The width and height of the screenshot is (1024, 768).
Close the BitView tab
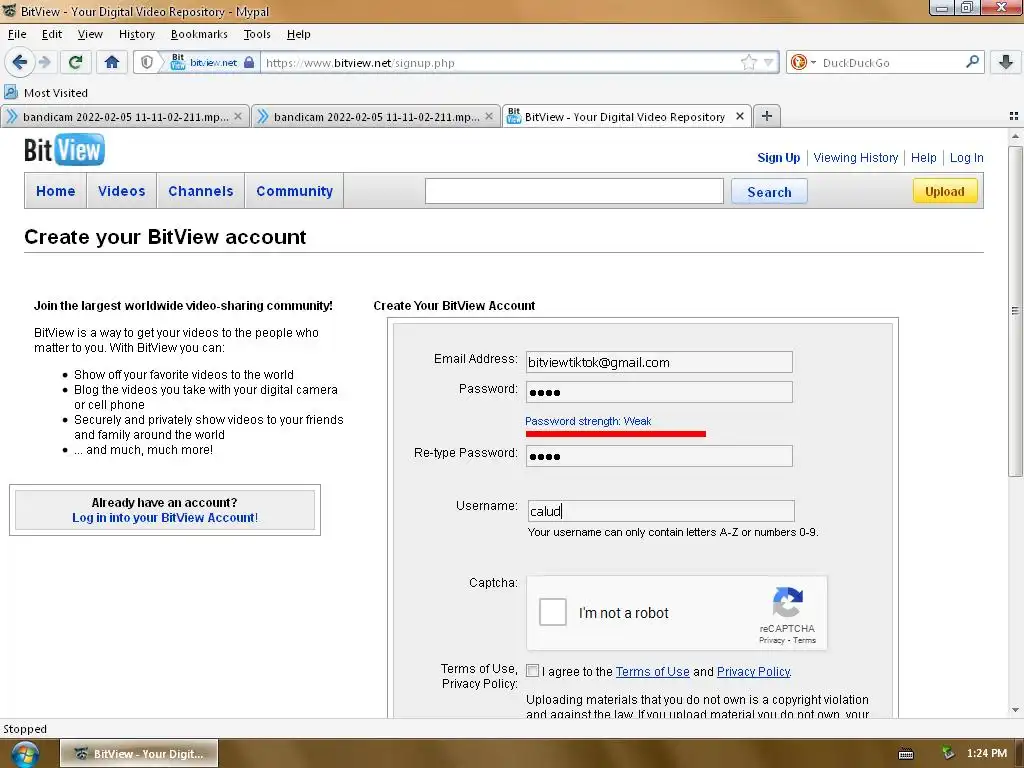tap(739, 116)
